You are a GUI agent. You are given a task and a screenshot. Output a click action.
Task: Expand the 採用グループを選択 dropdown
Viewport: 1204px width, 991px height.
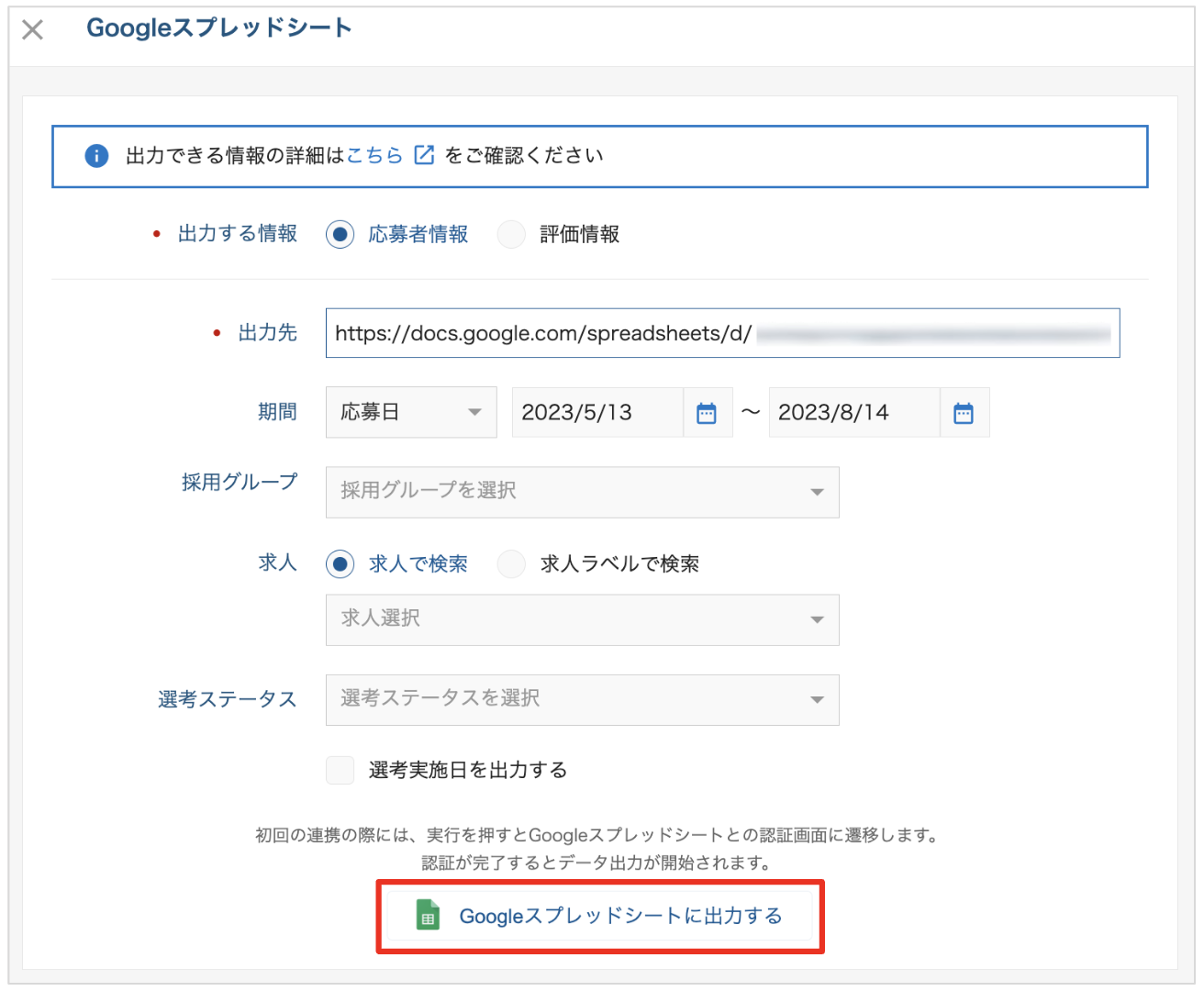coord(583,492)
